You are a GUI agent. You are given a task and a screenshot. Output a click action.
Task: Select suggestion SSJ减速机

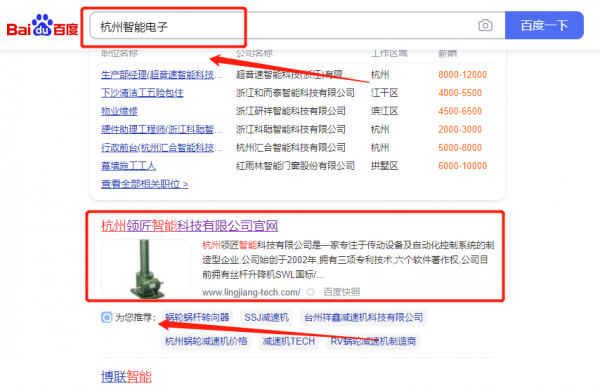pyautogui.click(x=266, y=318)
